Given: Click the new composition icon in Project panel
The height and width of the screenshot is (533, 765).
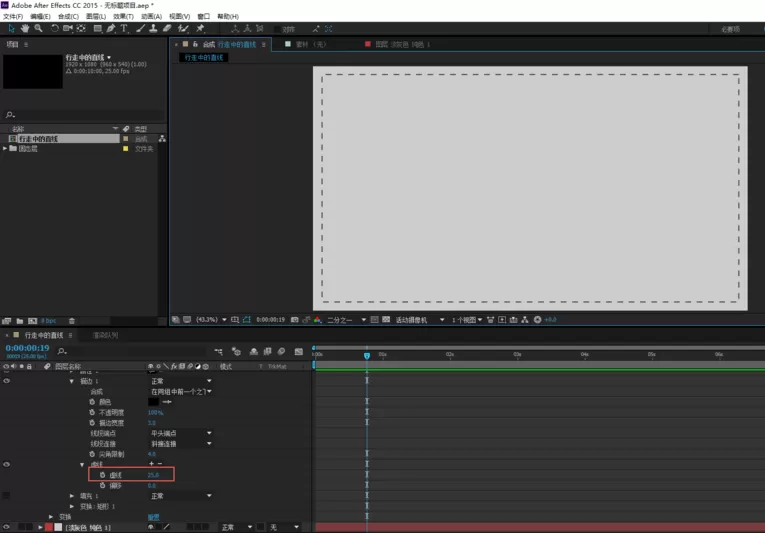Looking at the screenshot, I should click(33, 321).
